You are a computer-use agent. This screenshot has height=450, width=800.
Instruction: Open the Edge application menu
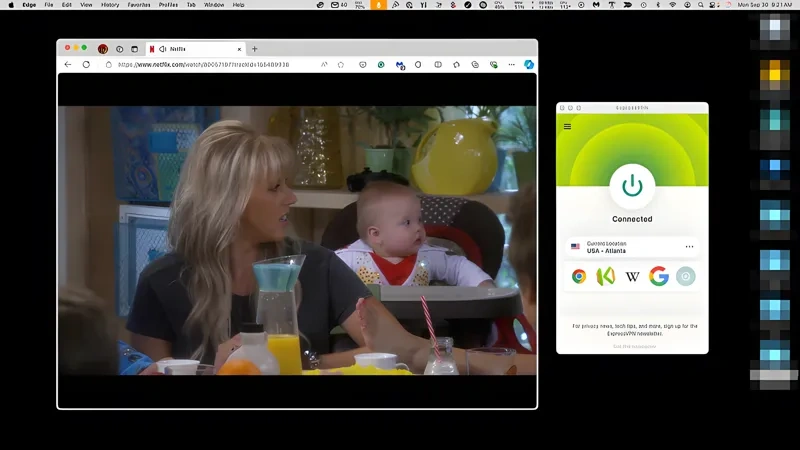(x=29, y=5)
